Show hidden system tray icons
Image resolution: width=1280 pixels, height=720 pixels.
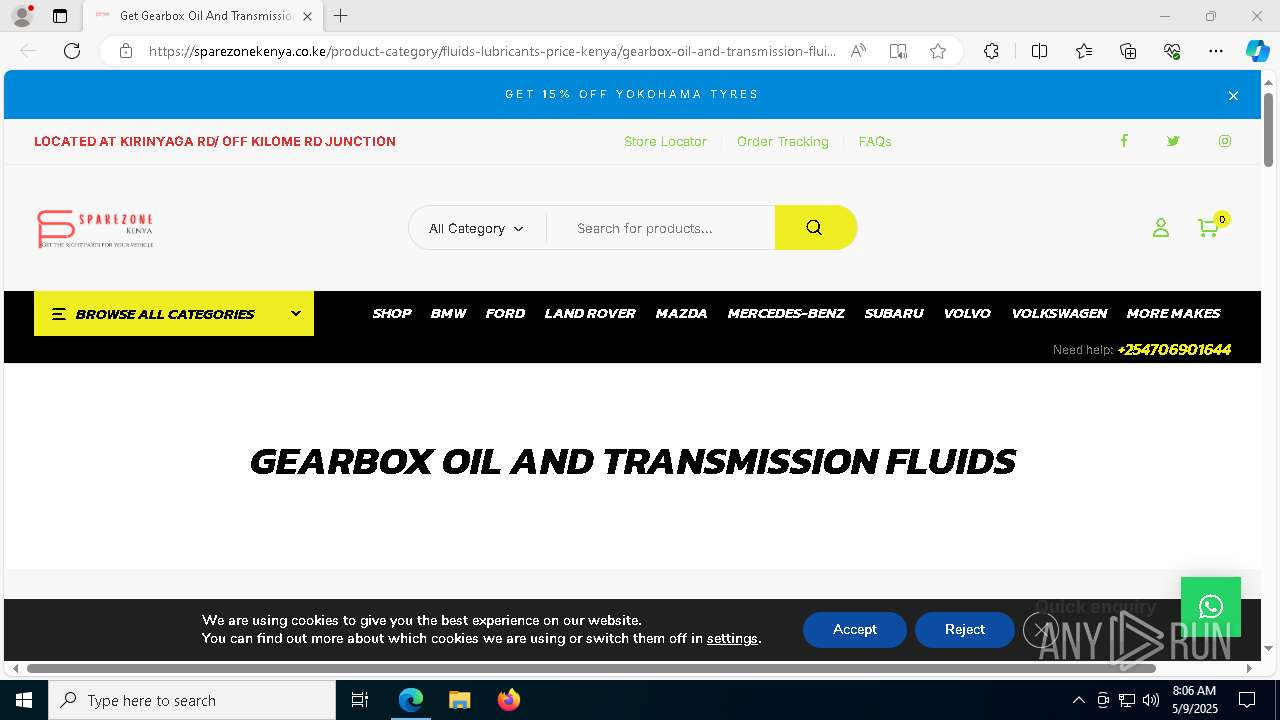[x=1078, y=700]
